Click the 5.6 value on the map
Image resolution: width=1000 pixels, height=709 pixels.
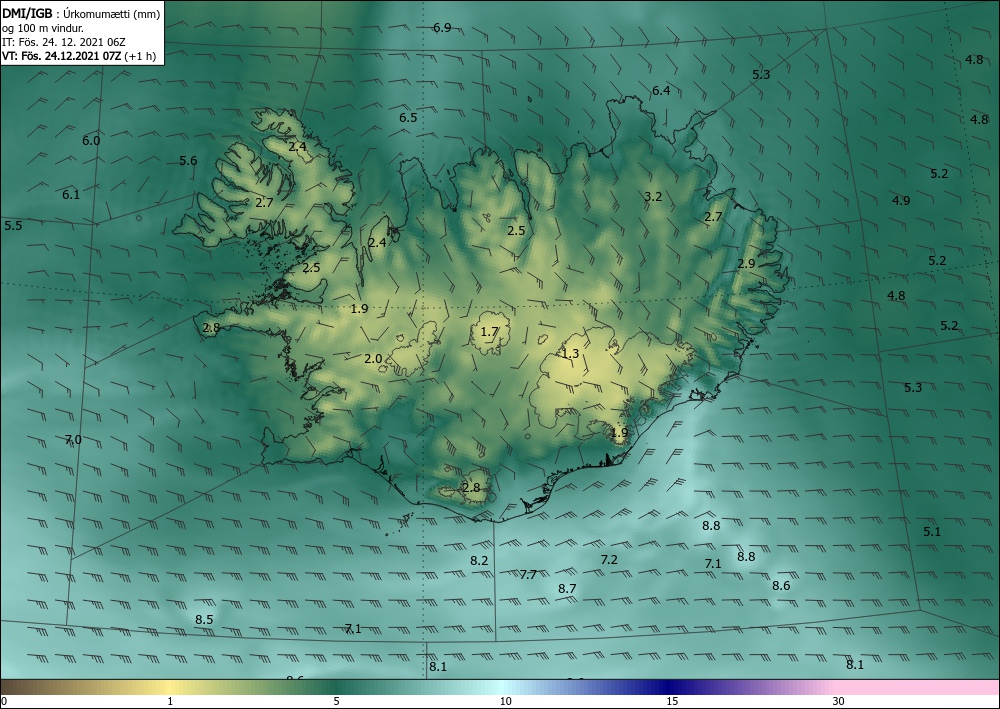188,161
